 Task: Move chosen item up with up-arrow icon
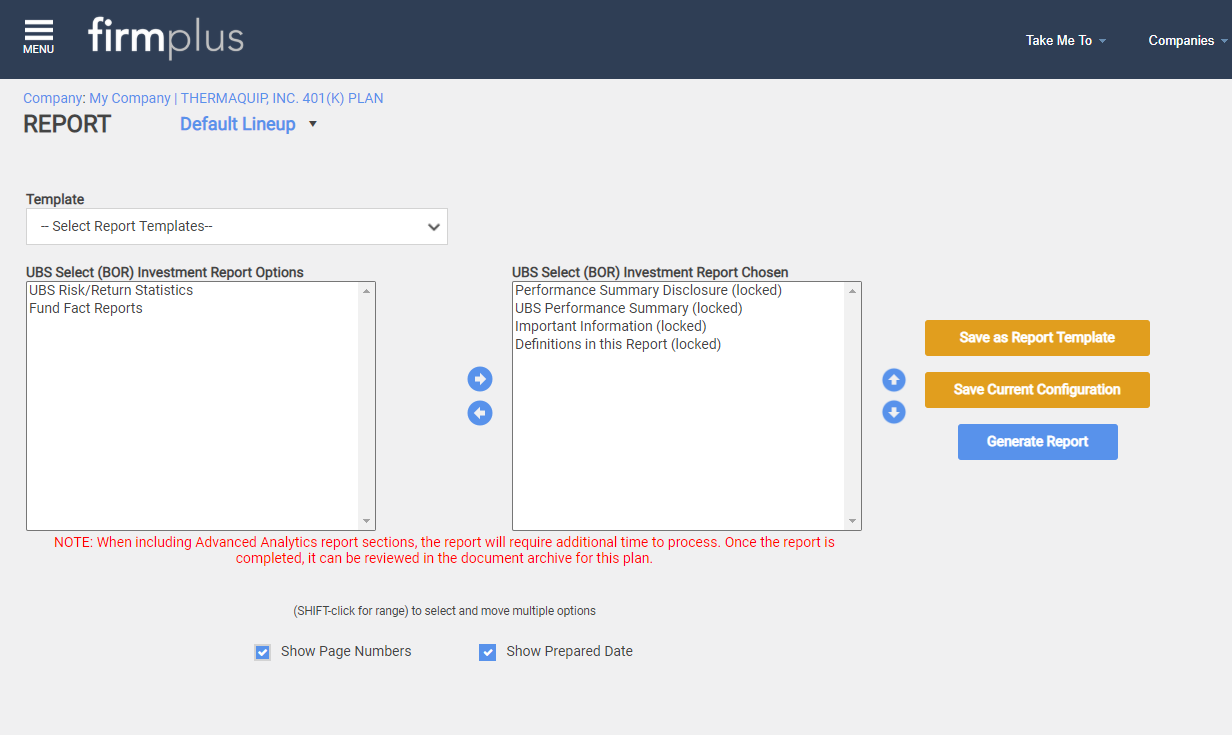click(x=894, y=380)
